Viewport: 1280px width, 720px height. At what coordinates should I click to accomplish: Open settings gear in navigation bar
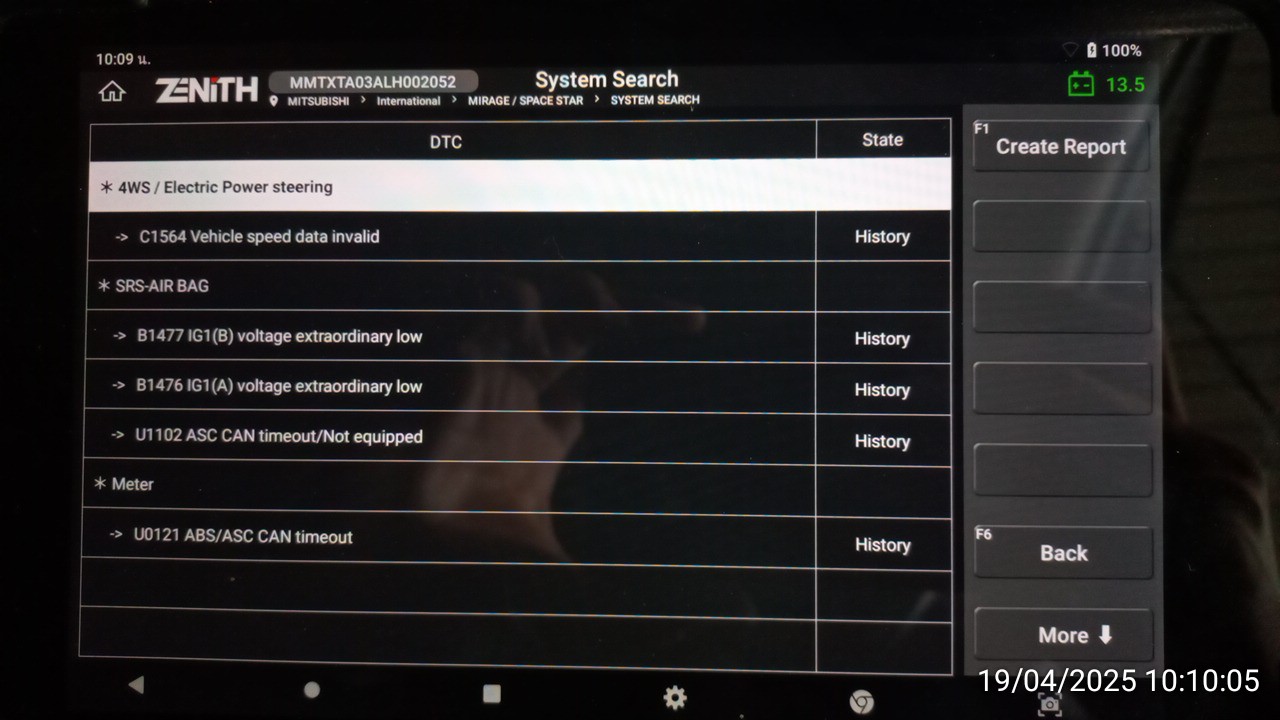click(x=675, y=697)
